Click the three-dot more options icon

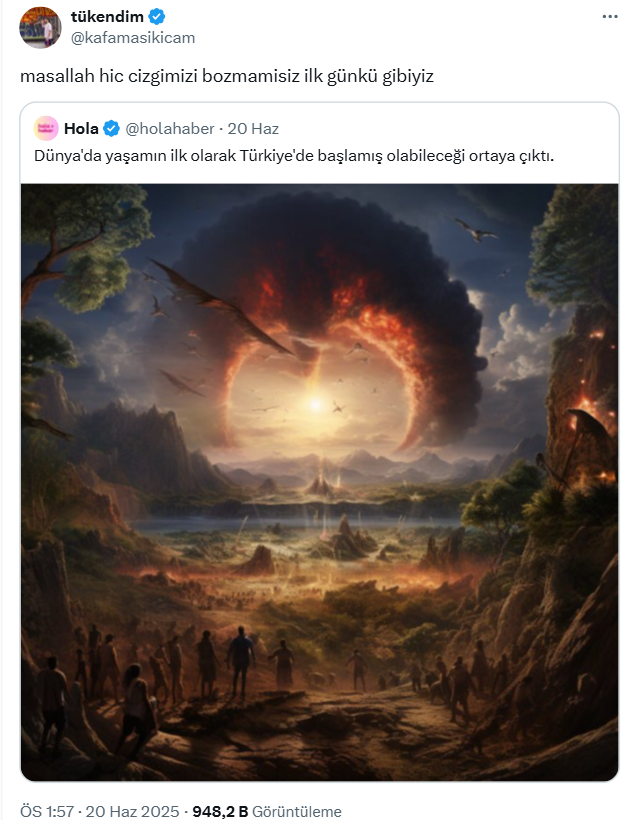(610, 17)
